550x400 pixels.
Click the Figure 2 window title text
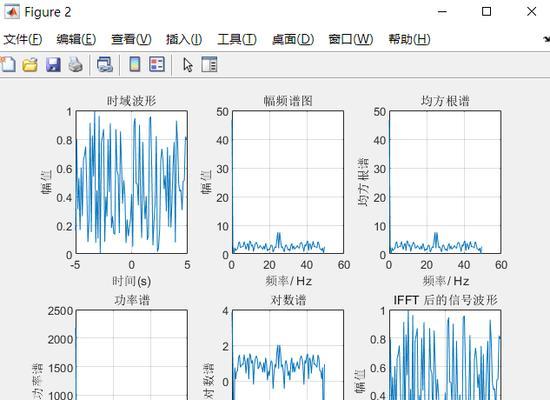pos(48,12)
